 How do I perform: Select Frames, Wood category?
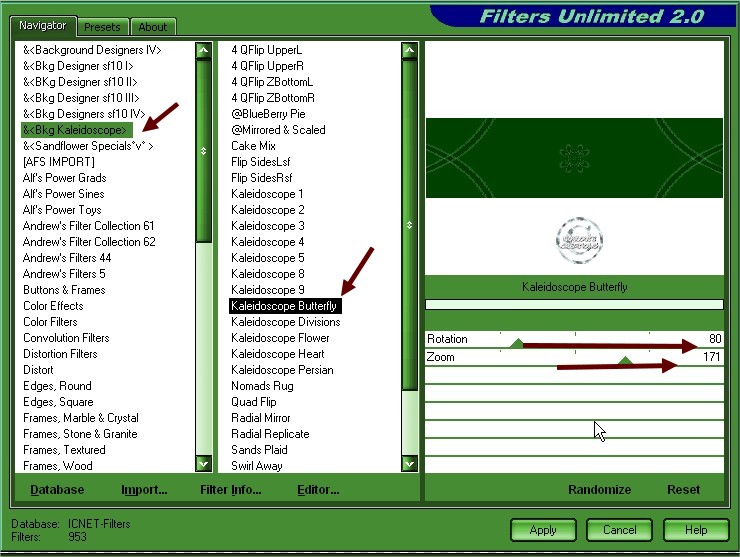point(58,466)
